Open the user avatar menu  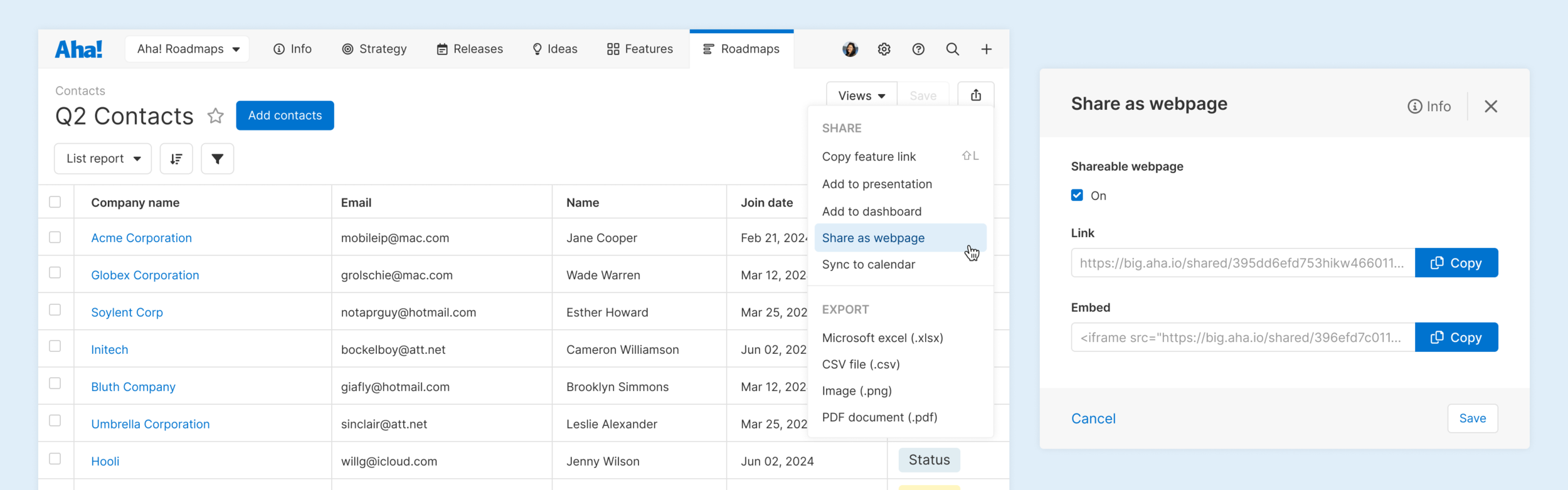850,49
